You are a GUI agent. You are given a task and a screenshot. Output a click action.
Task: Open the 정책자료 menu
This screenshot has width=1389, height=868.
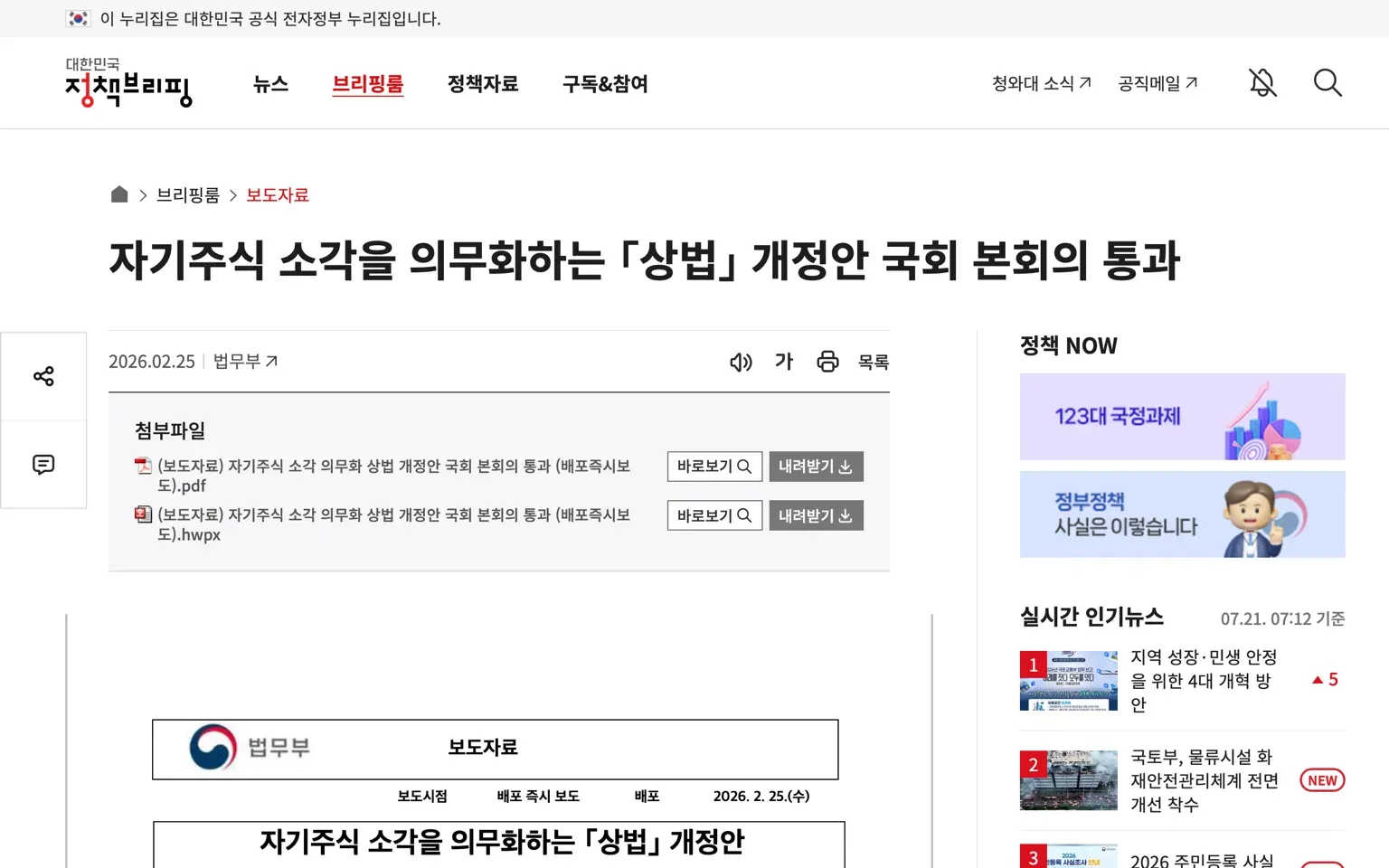tap(483, 84)
